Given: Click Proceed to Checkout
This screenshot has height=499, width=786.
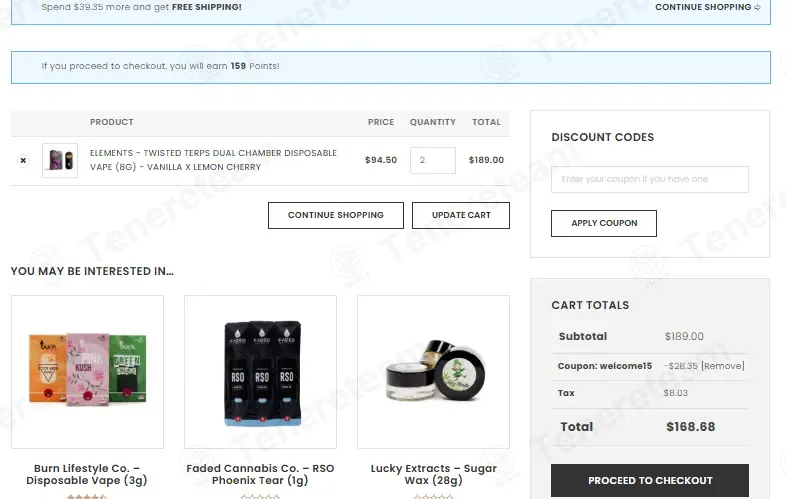Looking at the screenshot, I should [650, 480].
